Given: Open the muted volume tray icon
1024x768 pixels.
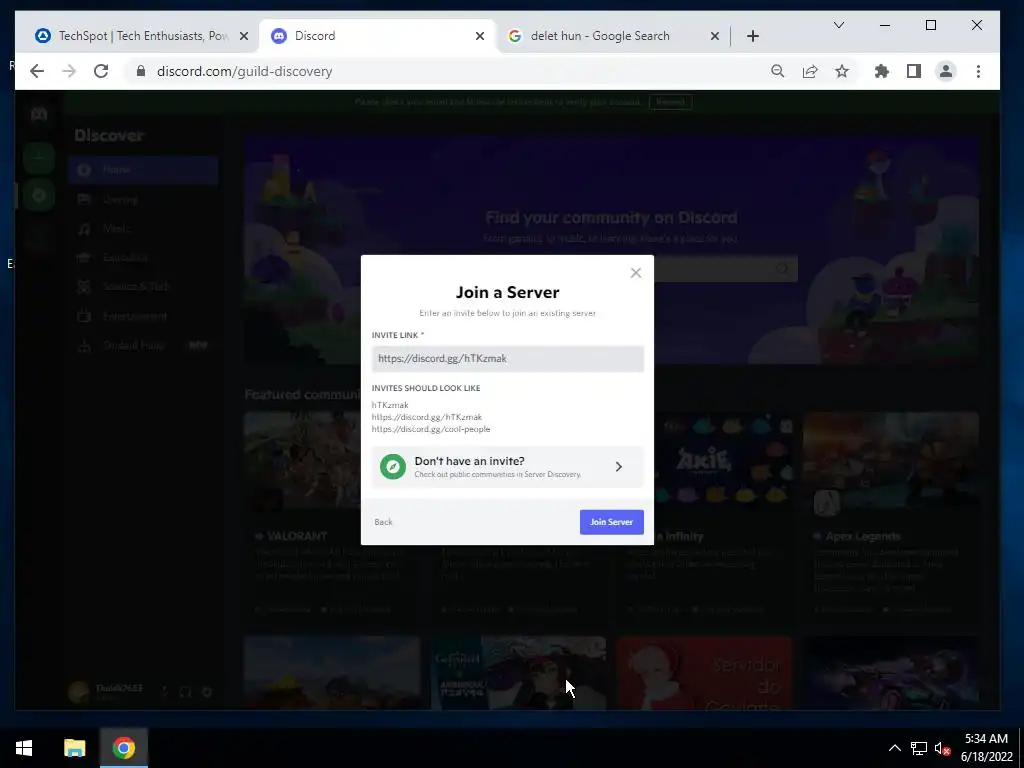Looking at the screenshot, I should 942,748.
